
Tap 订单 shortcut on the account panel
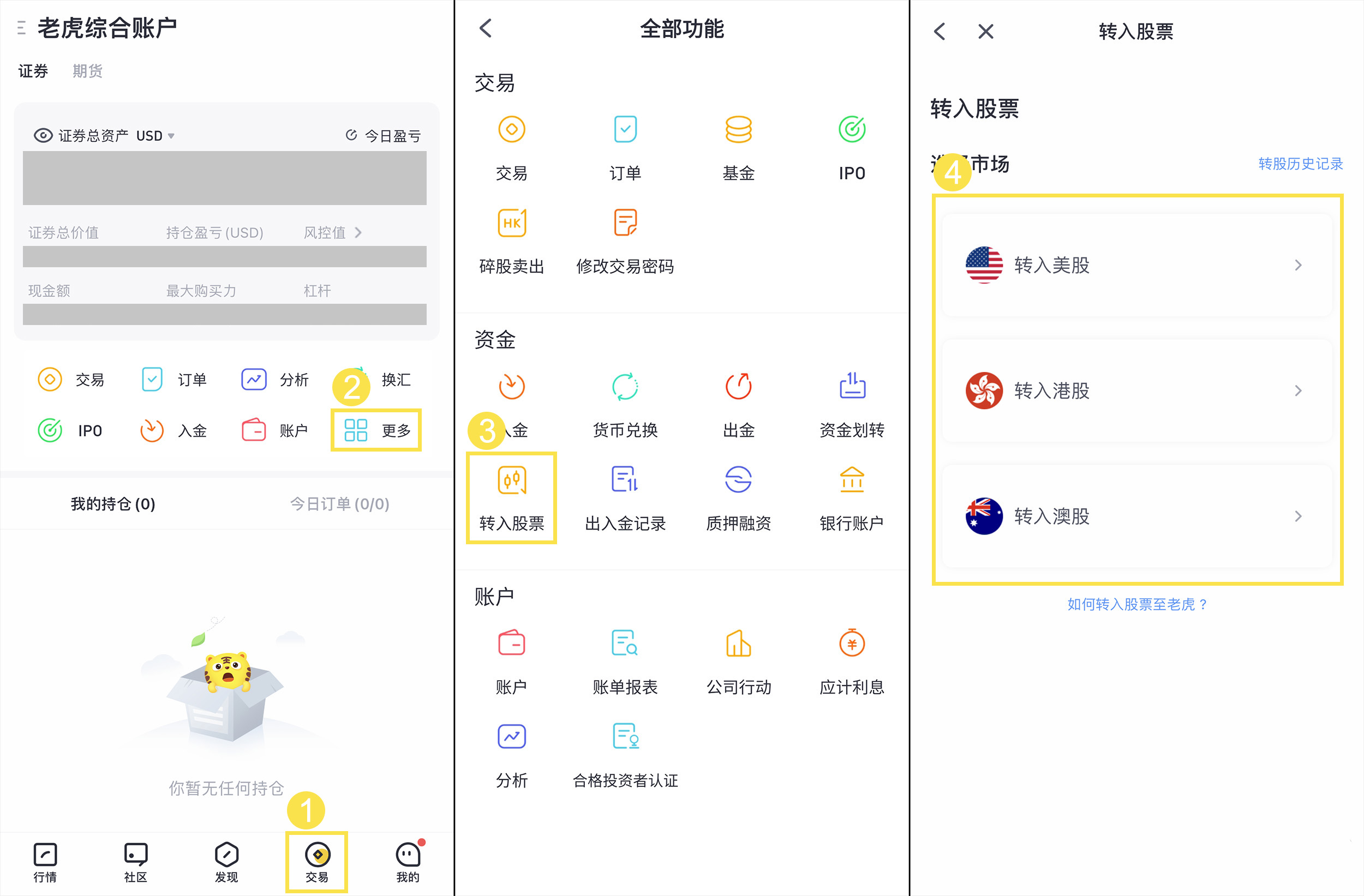174,379
